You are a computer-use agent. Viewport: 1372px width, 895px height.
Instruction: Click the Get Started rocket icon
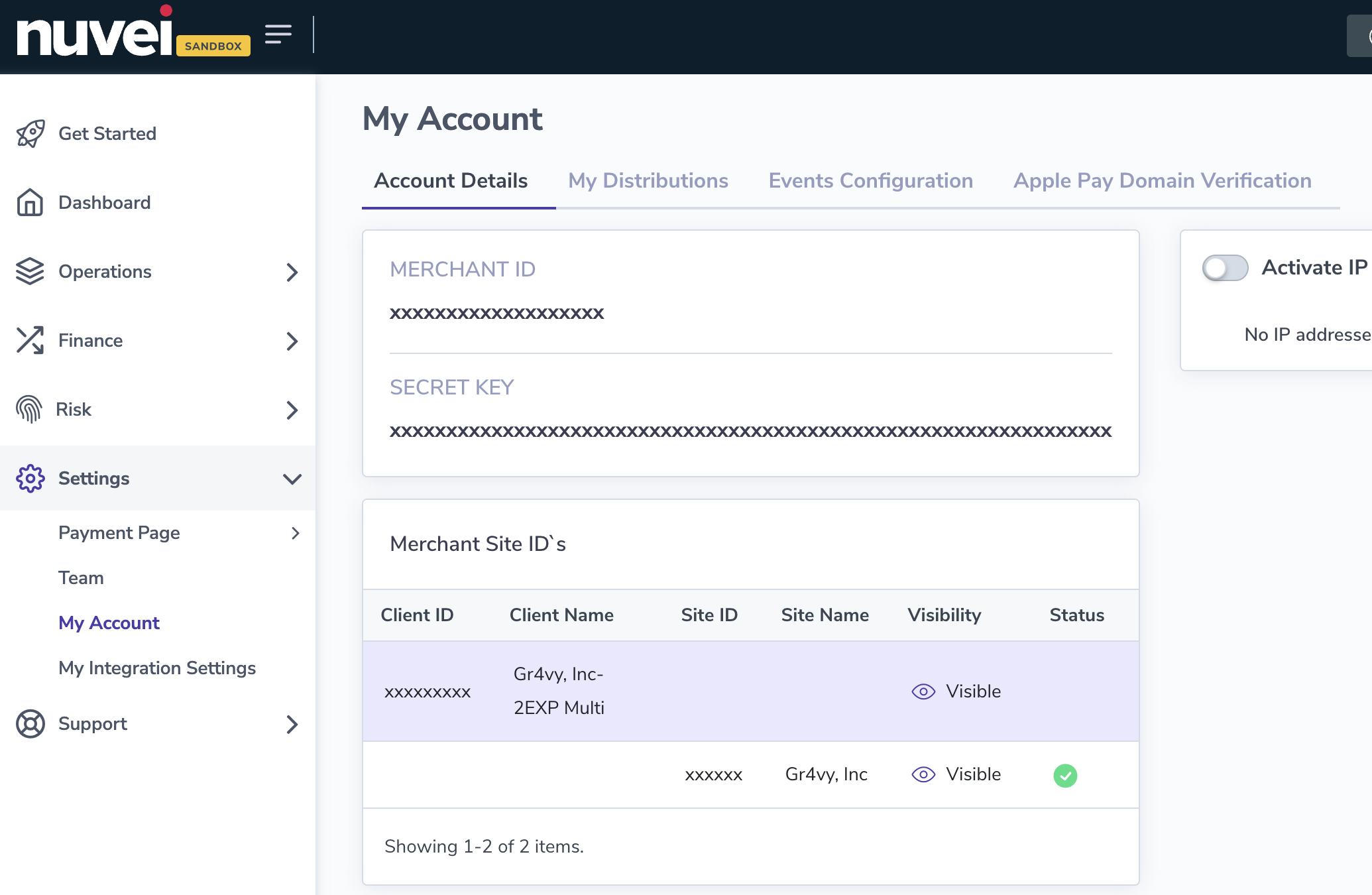(x=30, y=134)
